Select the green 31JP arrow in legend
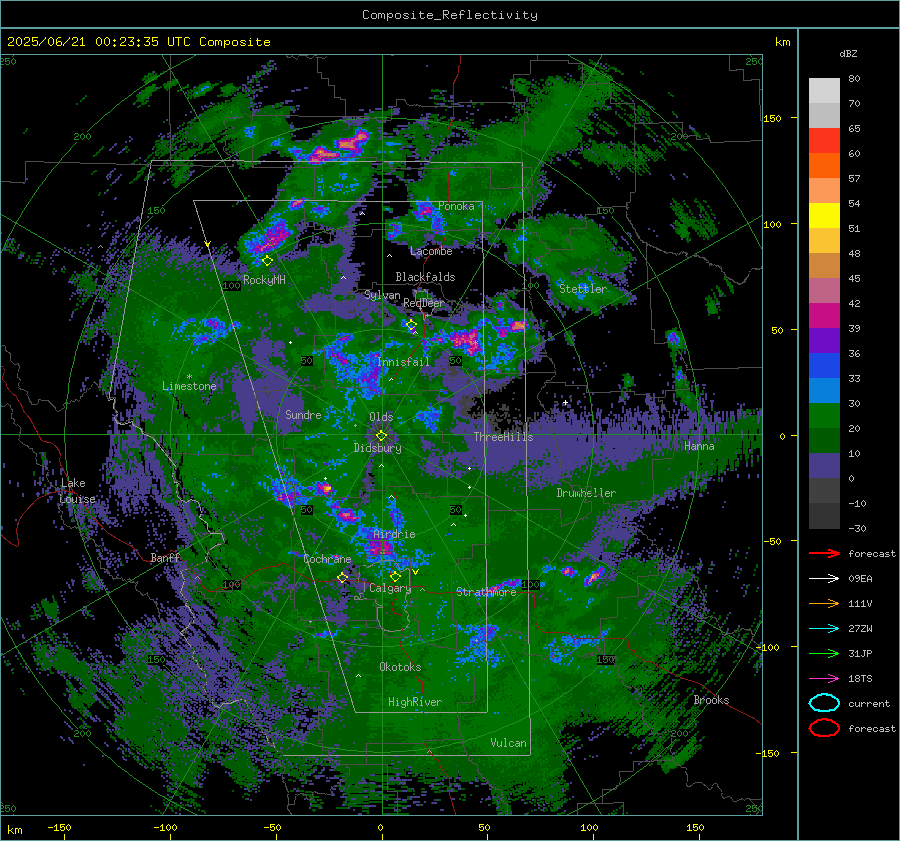This screenshot has width=900, height=841. [x=824, y=653]
